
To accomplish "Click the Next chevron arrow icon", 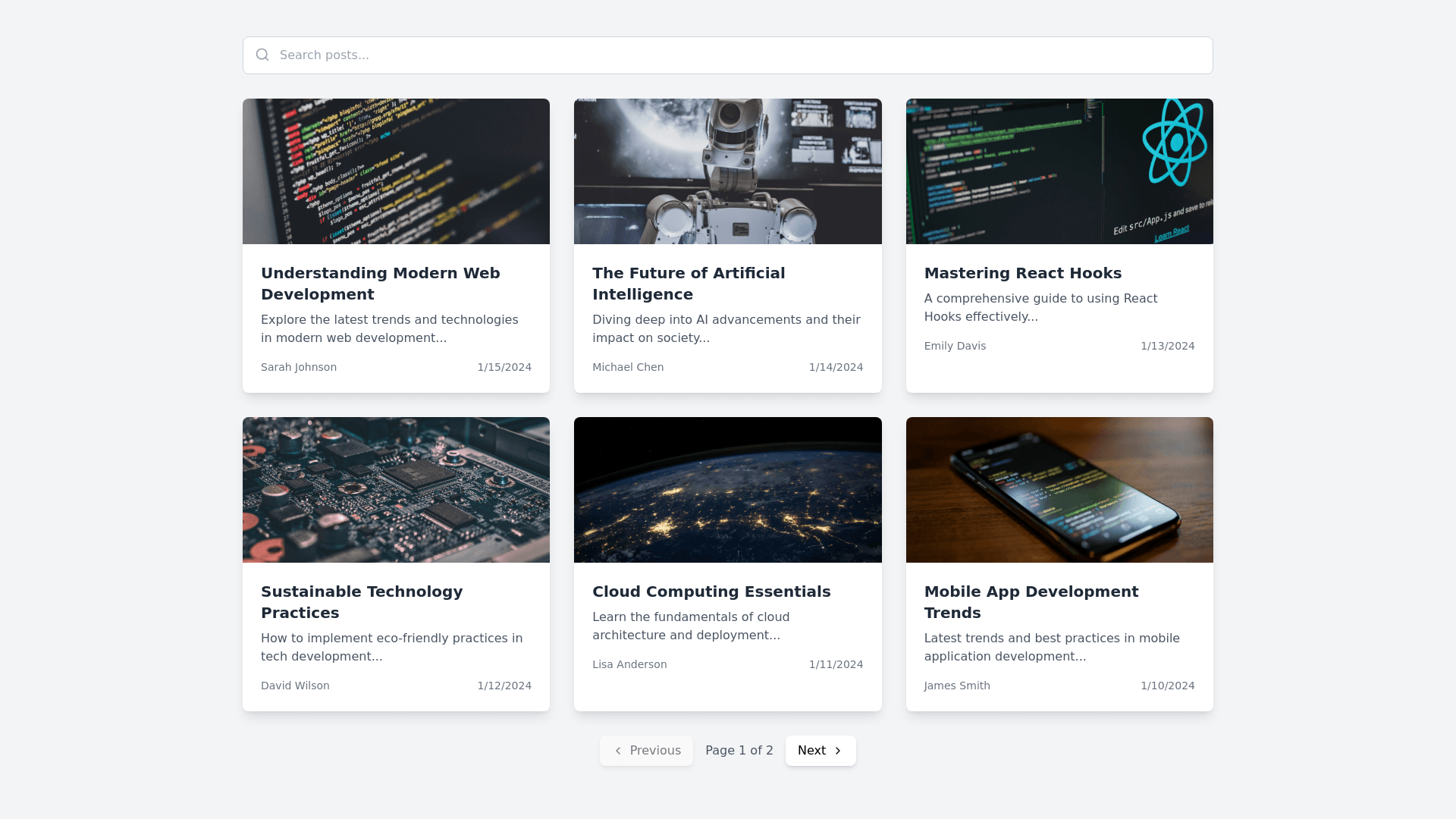I will (x=838, y=751).
